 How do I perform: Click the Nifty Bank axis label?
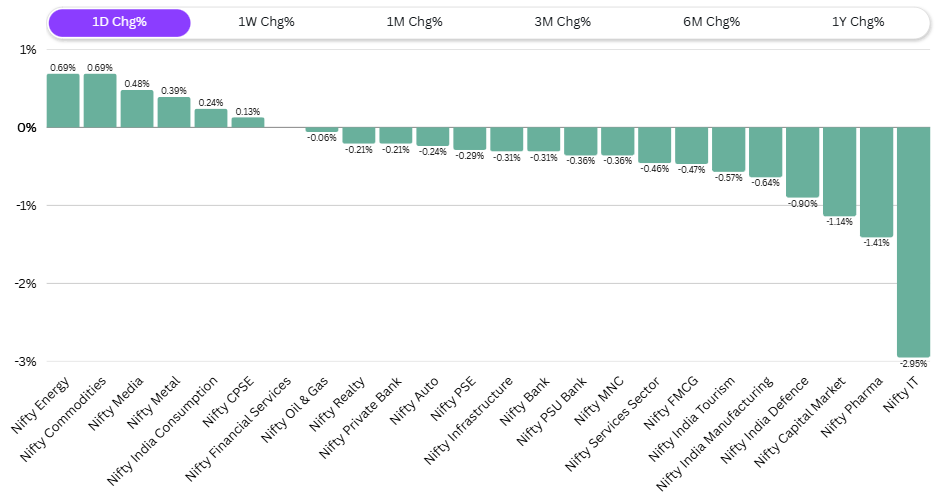(525, 401)
